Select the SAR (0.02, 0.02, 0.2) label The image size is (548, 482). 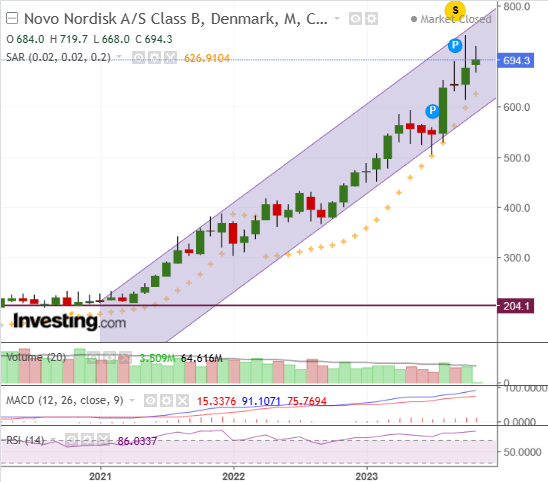(58, 57)
